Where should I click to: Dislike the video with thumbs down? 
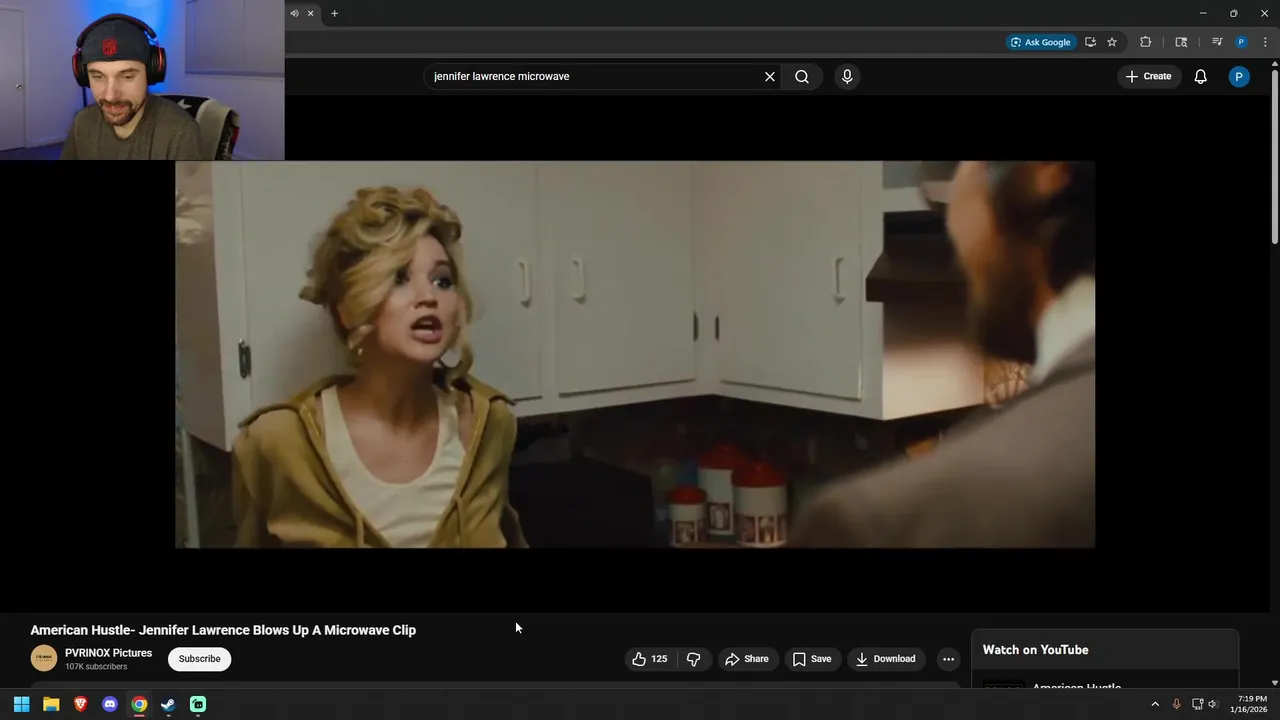(693, 659)
